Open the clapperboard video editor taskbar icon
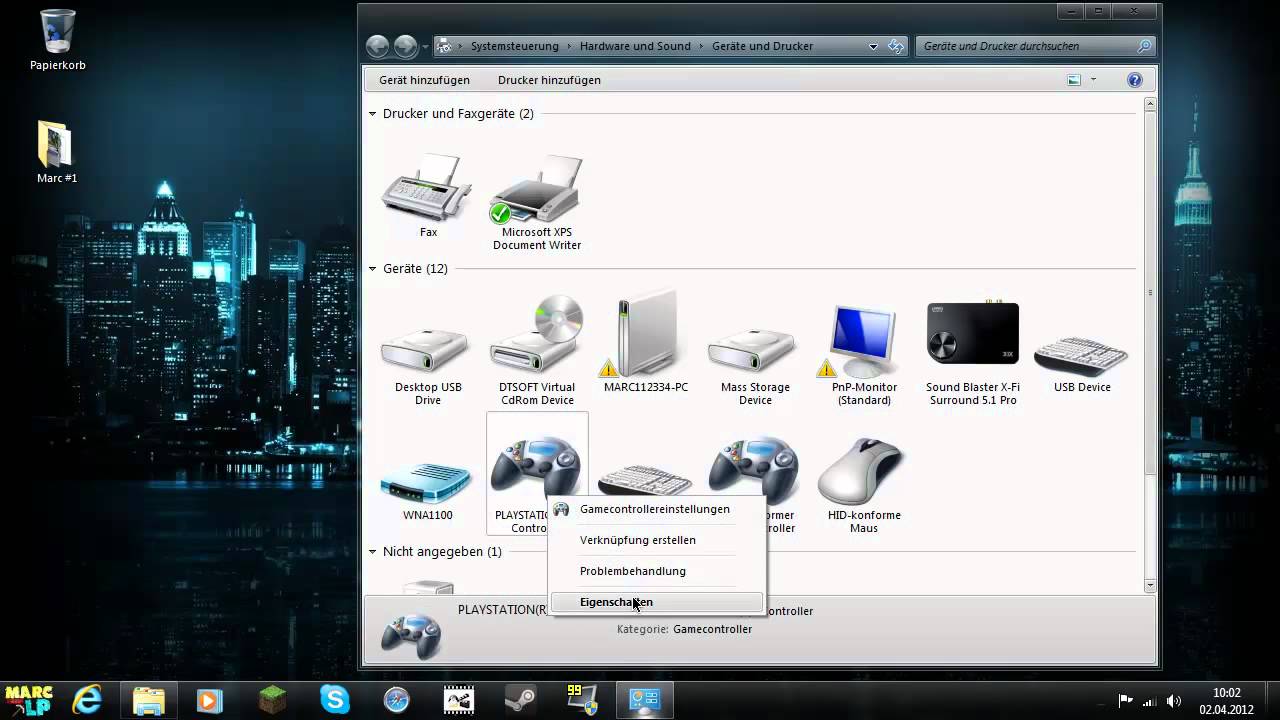The image size is (1280, 720). pos(459,700)
